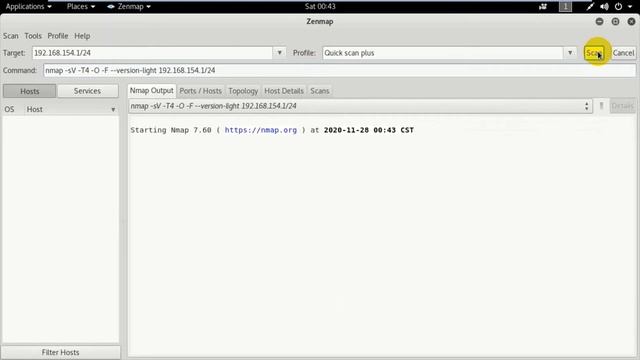The height and width of the screenshot is (360, 640).
Task: Switch to the Ports / Hosts tab
Action: 200,91
